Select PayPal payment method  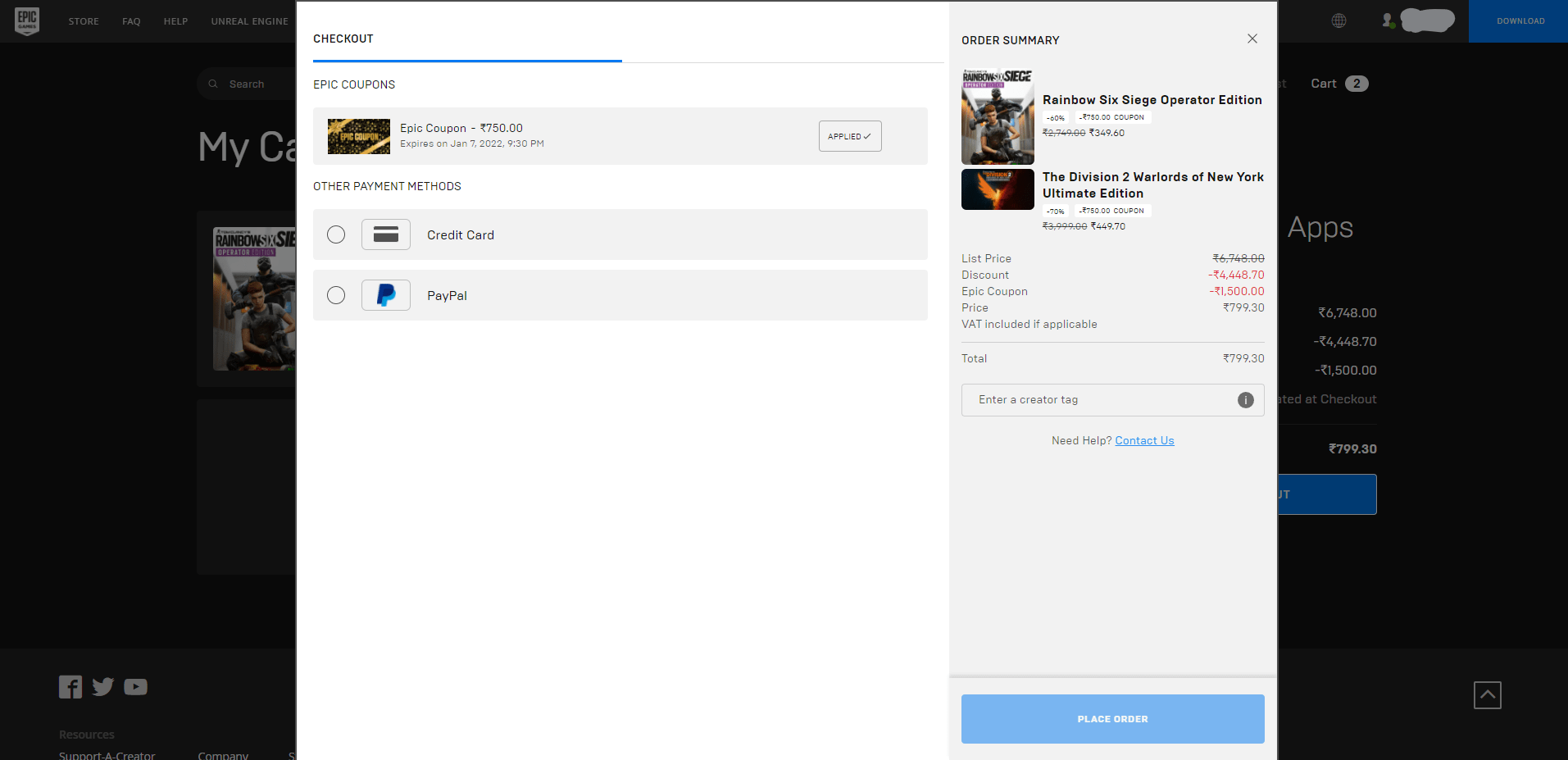[336, 295]
